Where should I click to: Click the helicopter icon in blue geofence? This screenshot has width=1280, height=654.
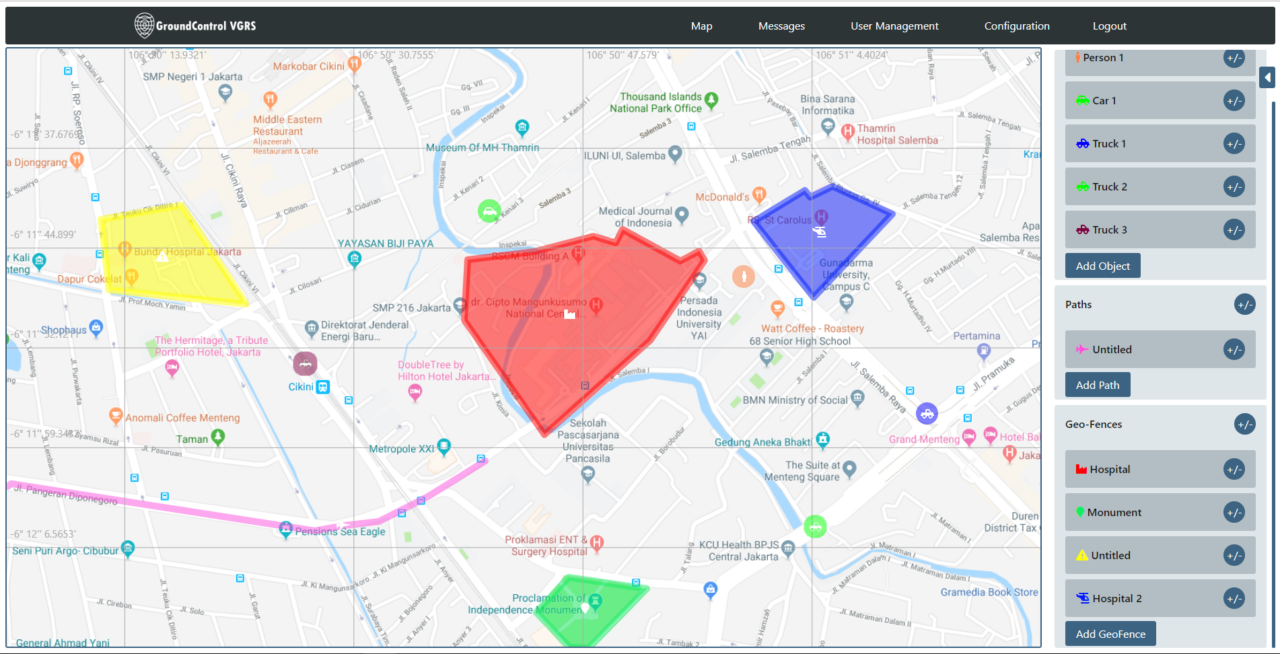[818, 232]
